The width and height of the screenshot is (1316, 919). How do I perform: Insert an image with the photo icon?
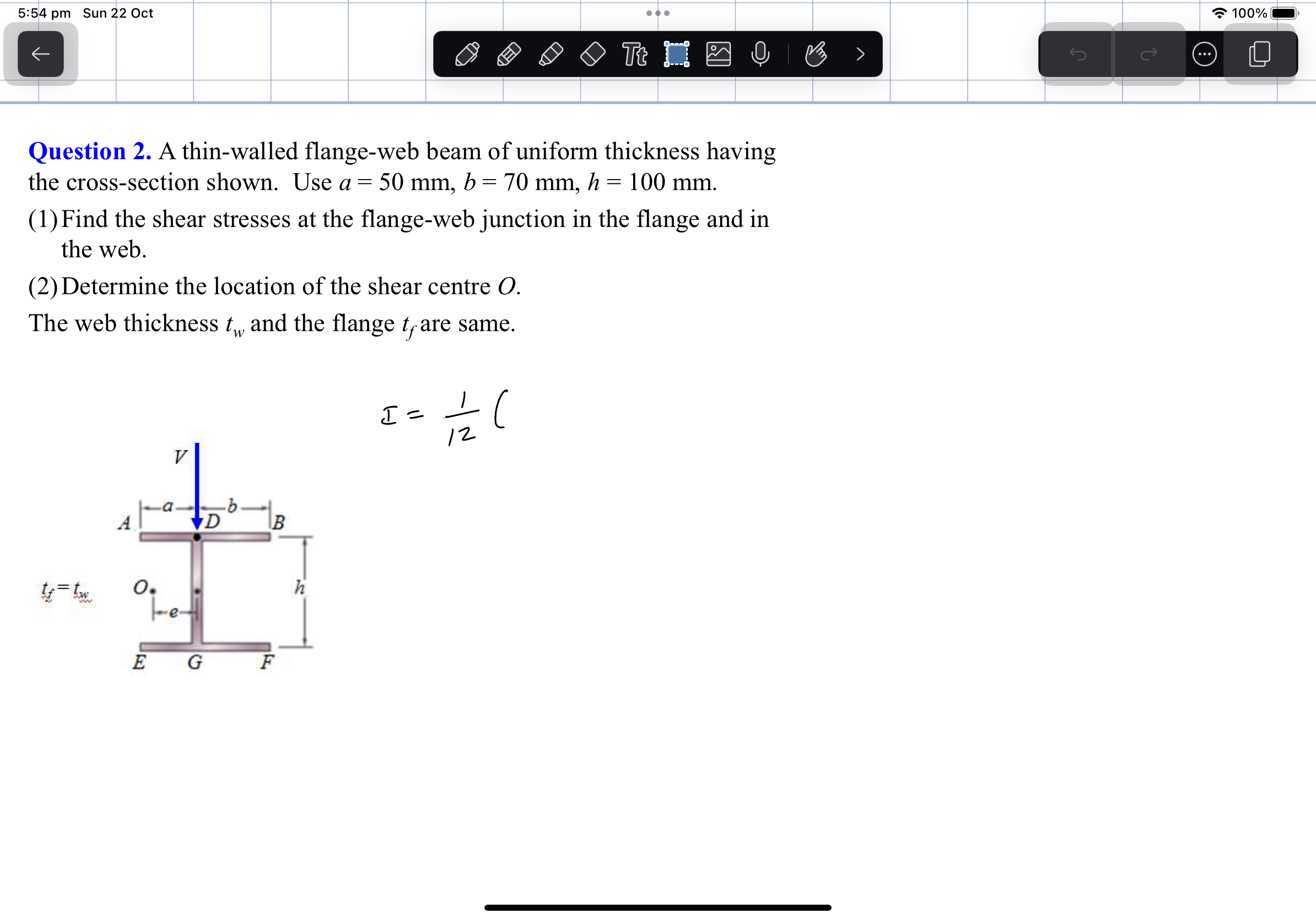pyautogui.click(x=718, y=56)
